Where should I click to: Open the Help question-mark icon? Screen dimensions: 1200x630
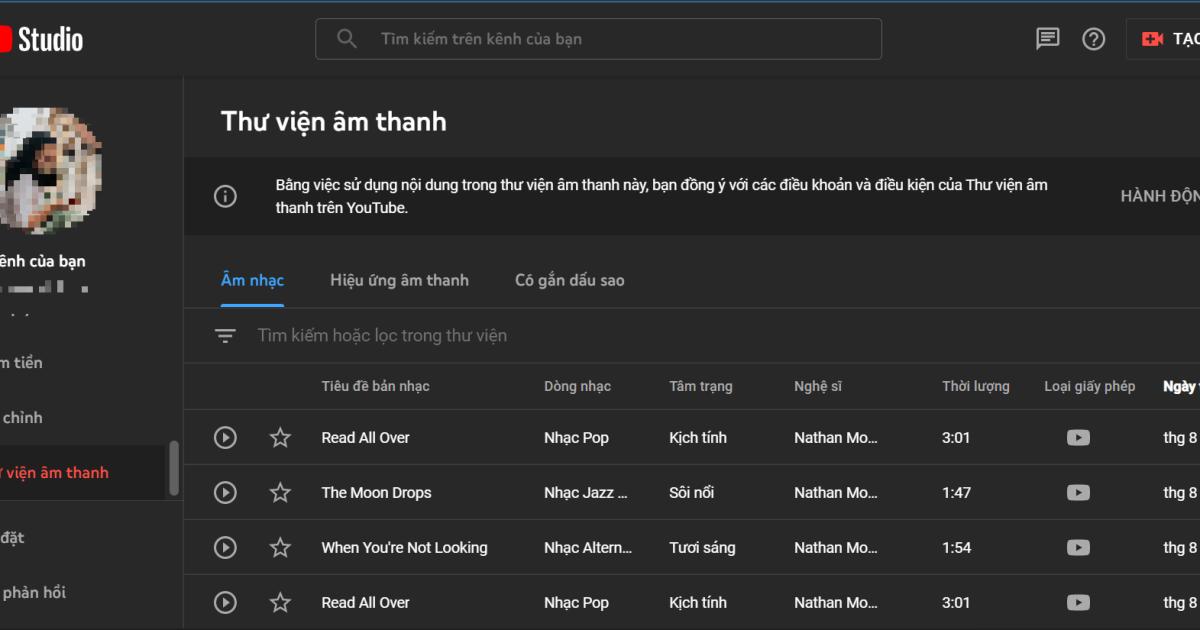tap(1093, 38)
